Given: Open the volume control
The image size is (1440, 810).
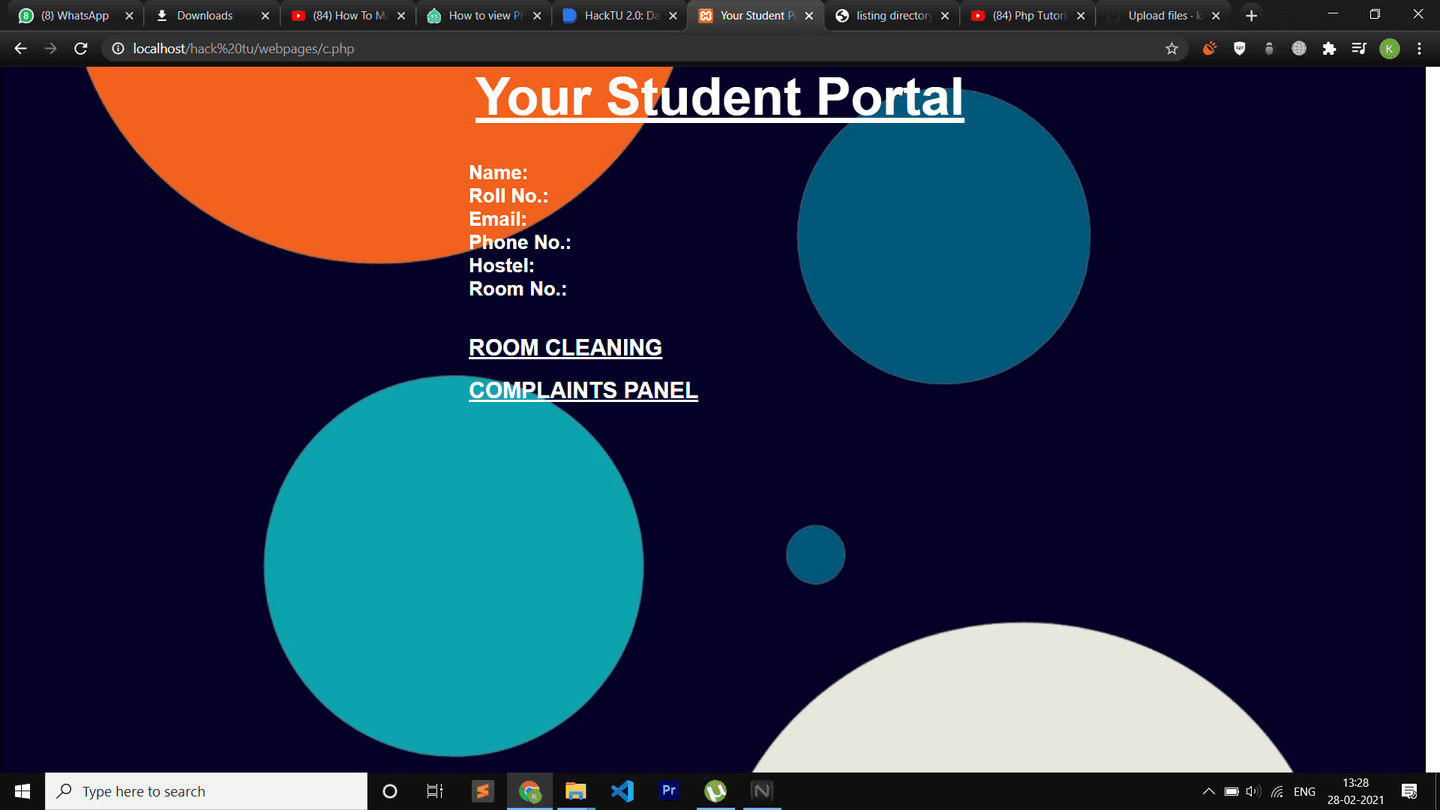Looking at the screenshot, I should click(x=1253, y=791).
